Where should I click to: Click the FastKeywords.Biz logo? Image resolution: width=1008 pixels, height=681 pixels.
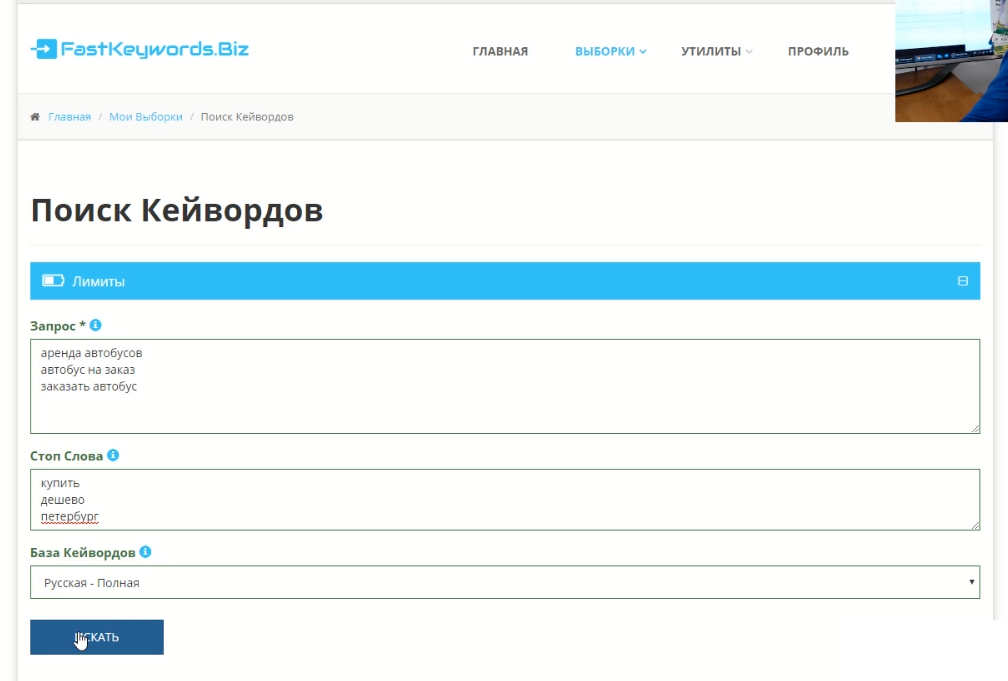(x=140, y=49)
